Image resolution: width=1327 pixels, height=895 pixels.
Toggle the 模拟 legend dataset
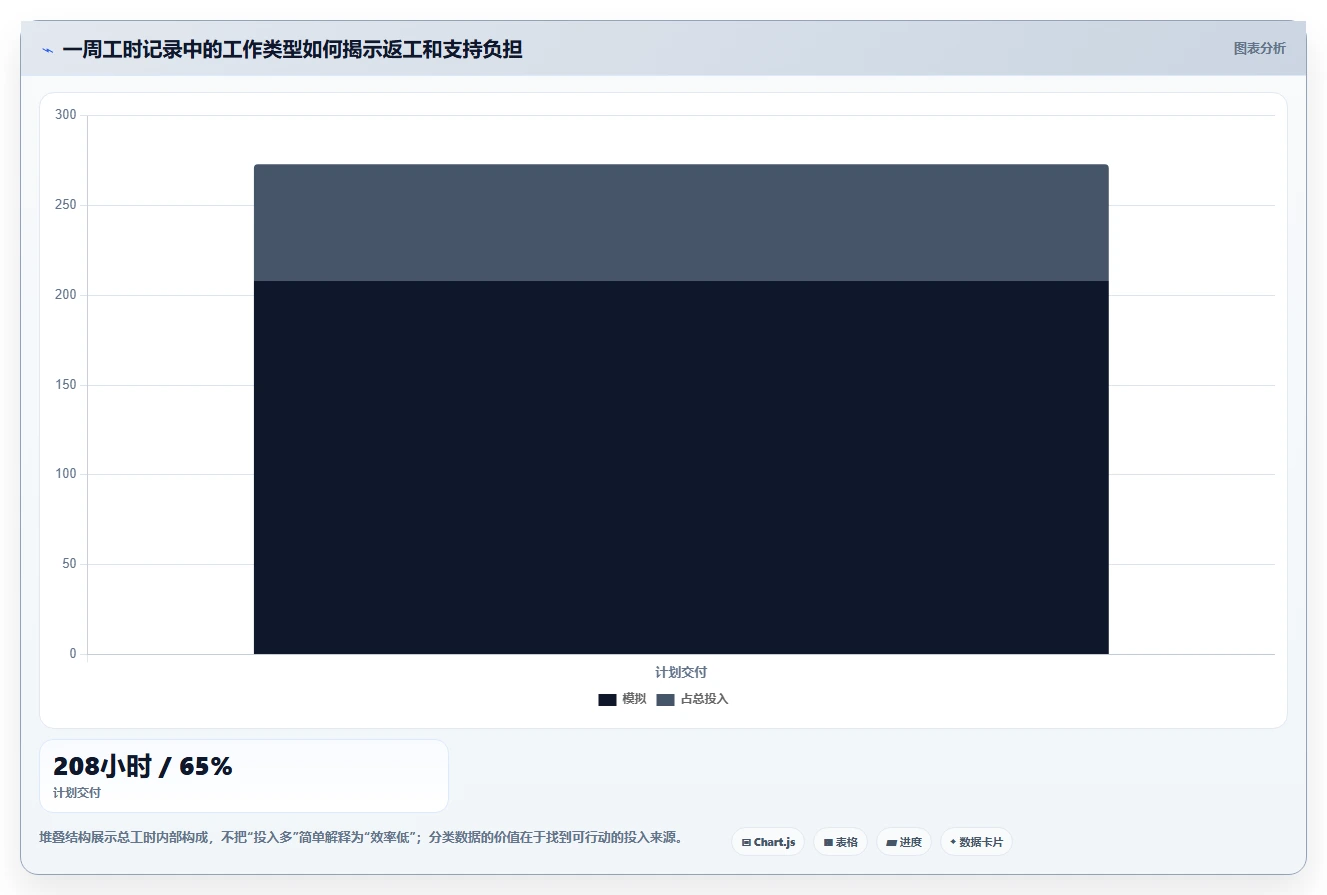(622, 699)
